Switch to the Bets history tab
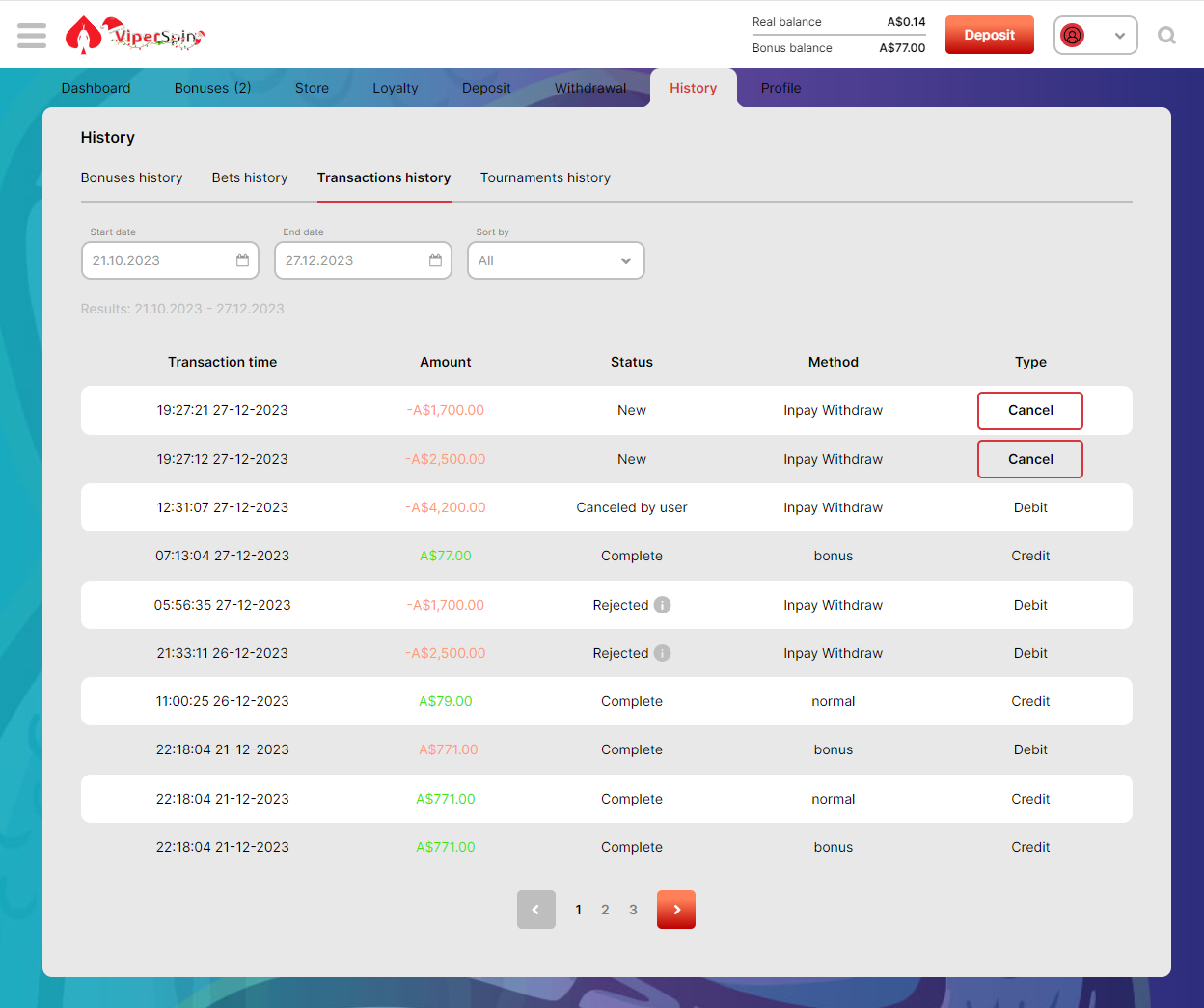Viewport: 1204px width, 1008px height. pyautogui.click(x=250, y=177)
